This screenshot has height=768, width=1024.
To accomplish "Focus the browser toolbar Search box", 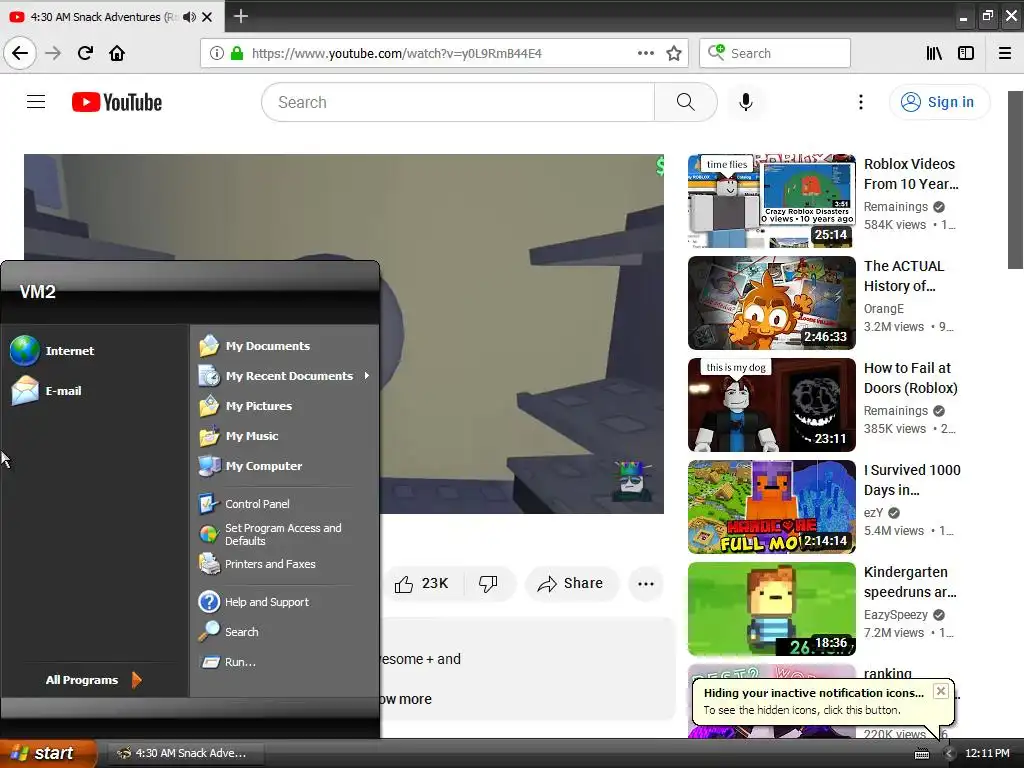I will click(x=775, y=54).
